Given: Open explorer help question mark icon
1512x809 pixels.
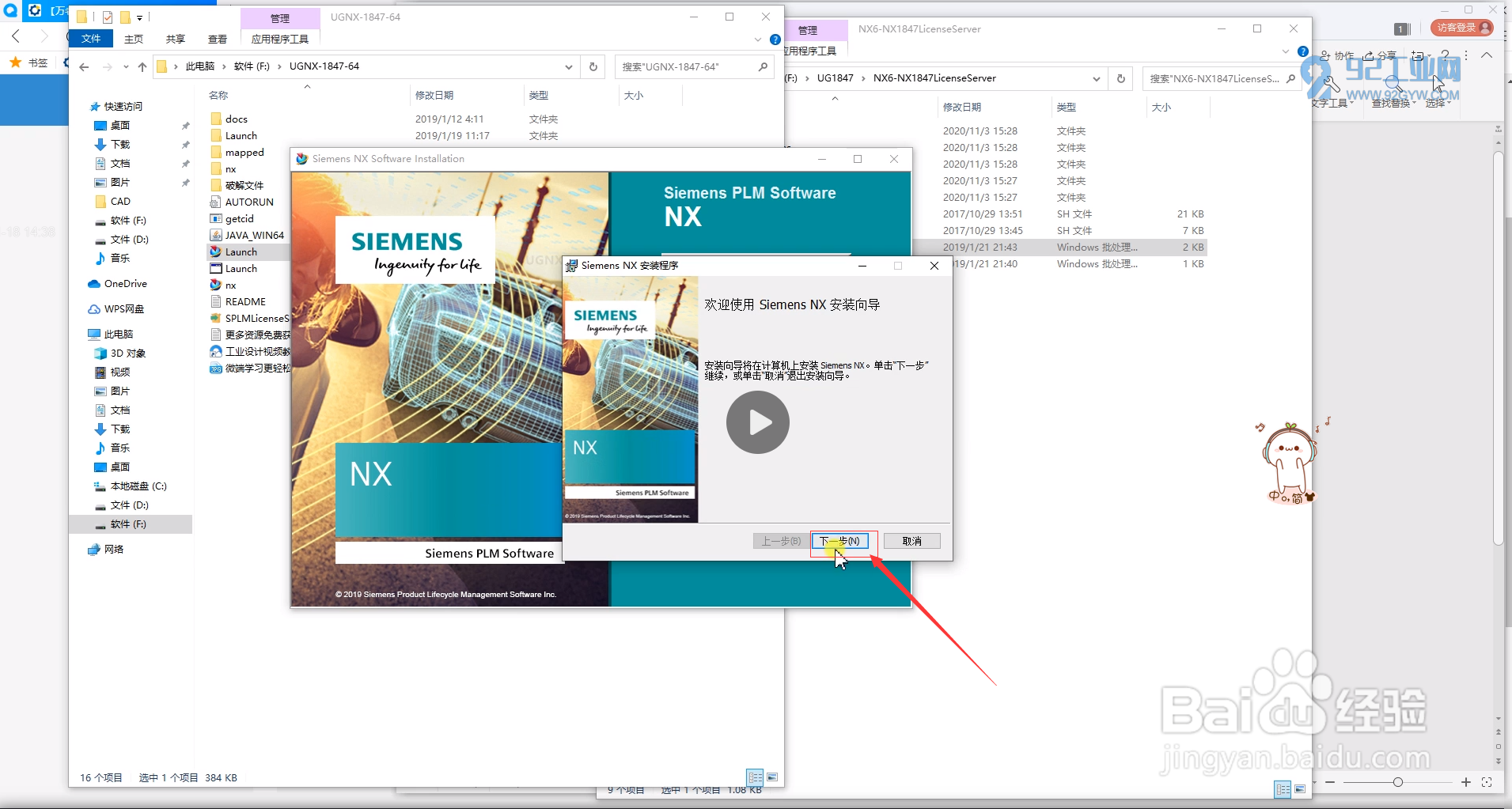Looking at the screenshot, I should tap(775, 40).
